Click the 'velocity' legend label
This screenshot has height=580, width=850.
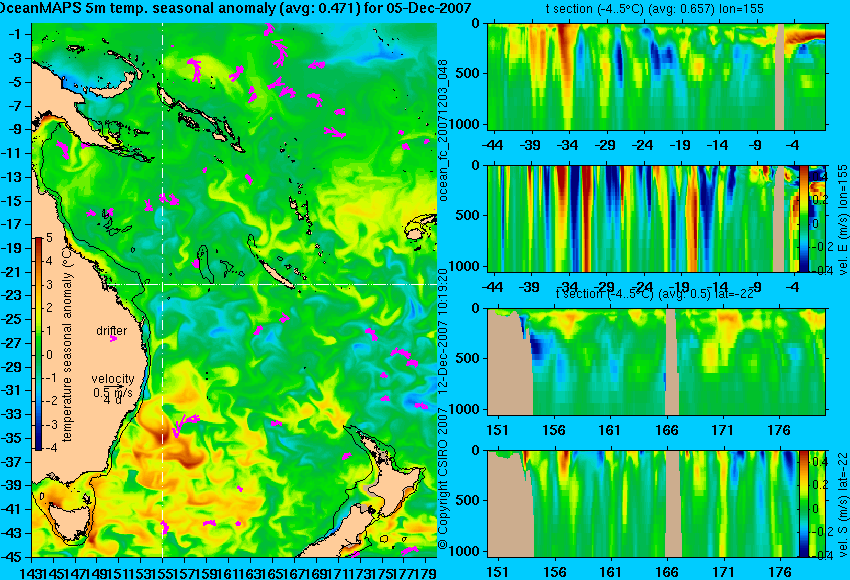pyautogui.click(x=113, y=379)
